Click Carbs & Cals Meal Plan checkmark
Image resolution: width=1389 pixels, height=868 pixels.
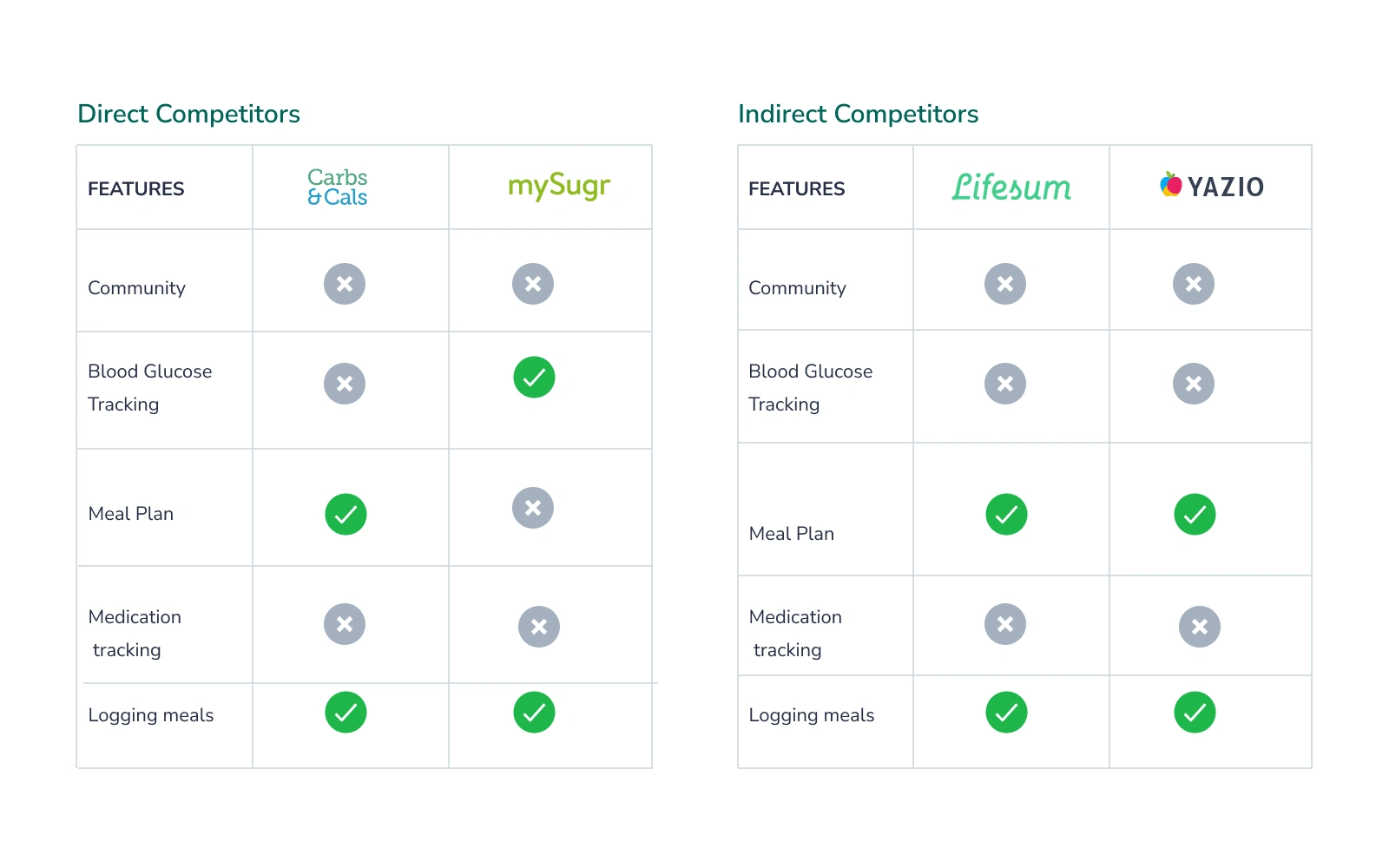pyautogui.click(x=346, y=514)
